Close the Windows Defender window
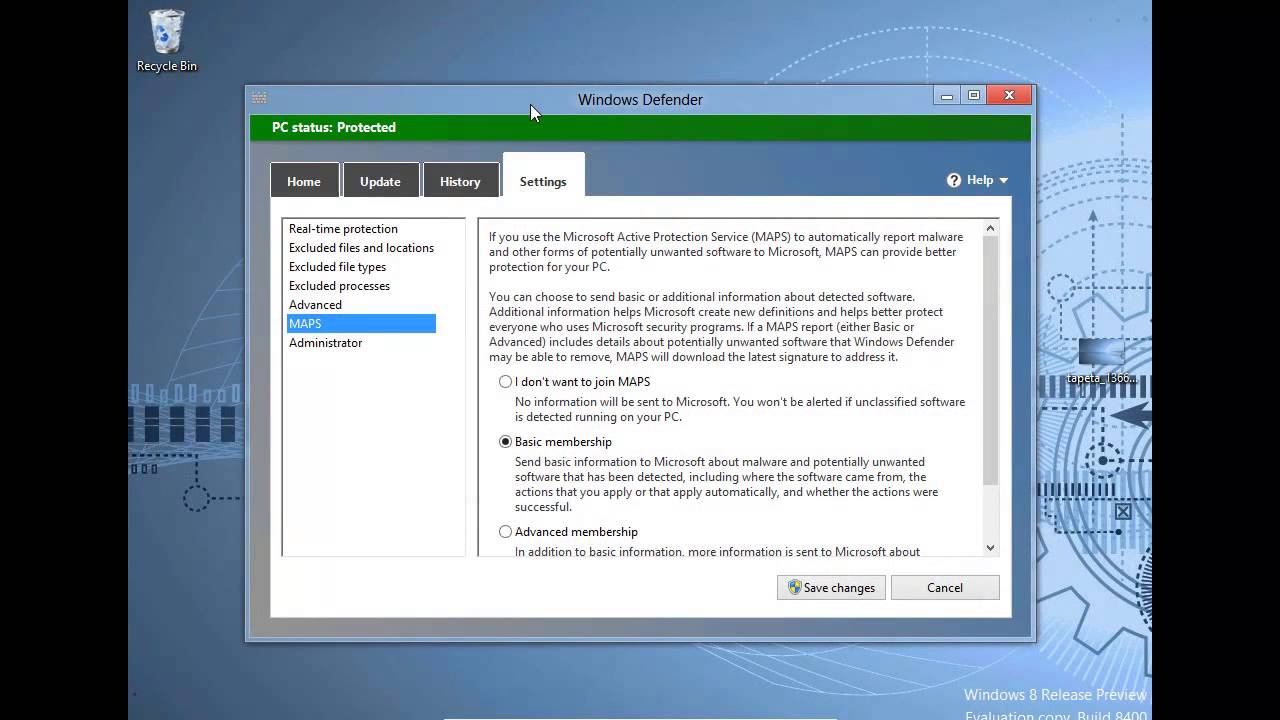 [x=1009, y=96]
